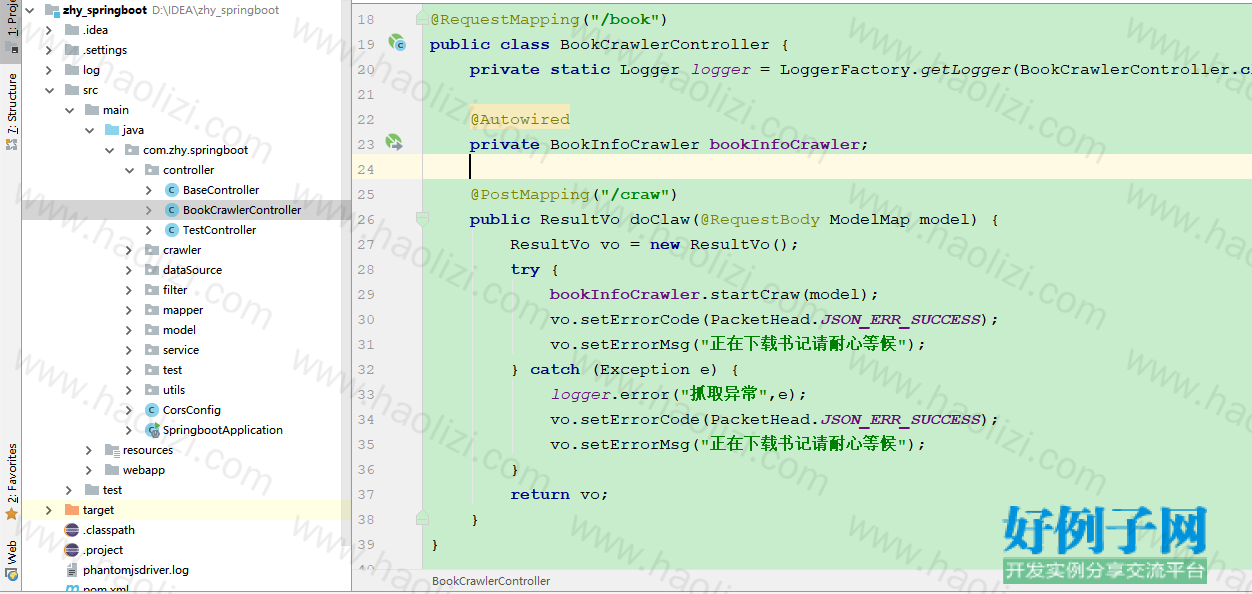Viewport: 1252px width, 594px height.
Task: Click the @PostMapping annotation text
Action: click(x=530, y=194)
